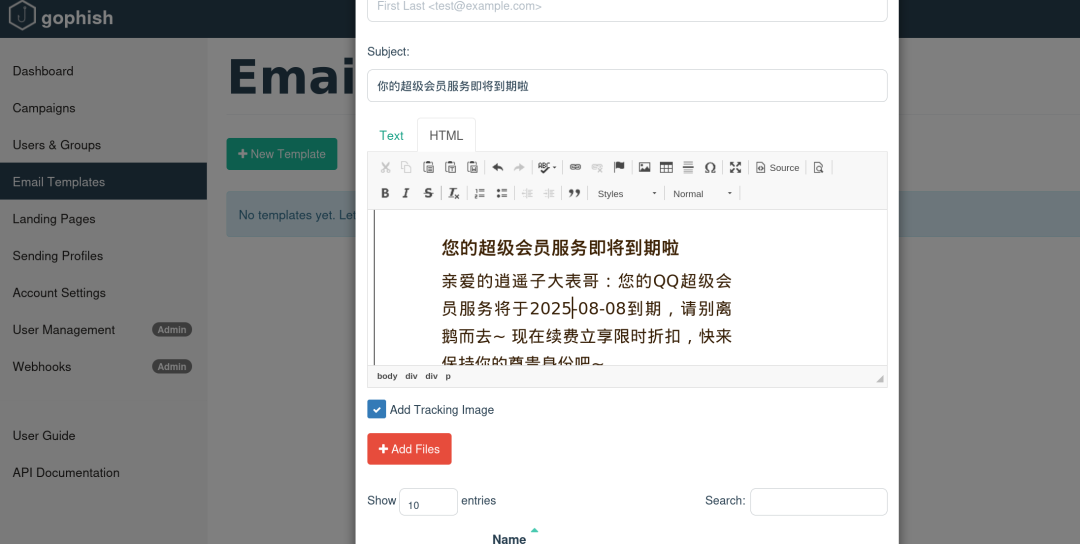Click Paste as plain text icon

(450, 167)
